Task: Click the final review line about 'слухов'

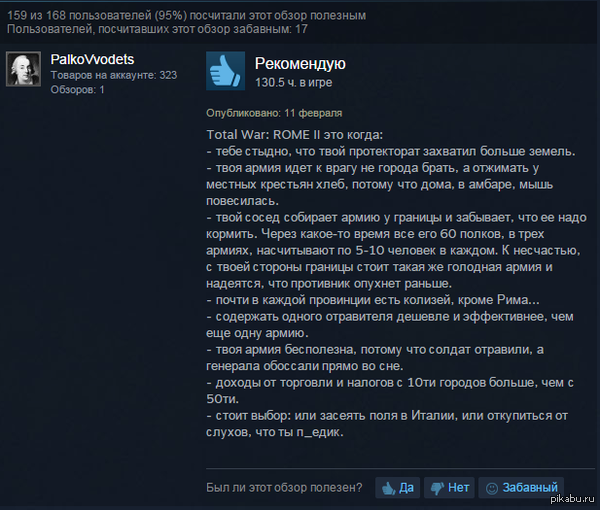Action: 275,432
